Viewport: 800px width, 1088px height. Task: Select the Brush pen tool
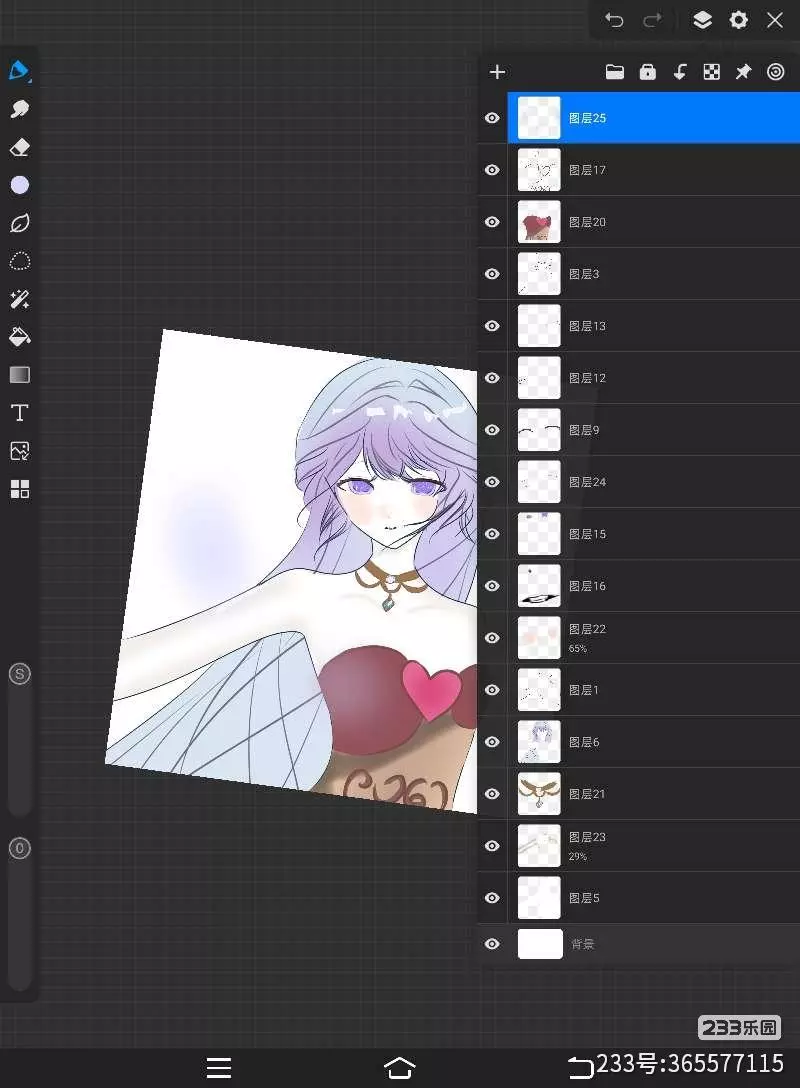point(19,71)
